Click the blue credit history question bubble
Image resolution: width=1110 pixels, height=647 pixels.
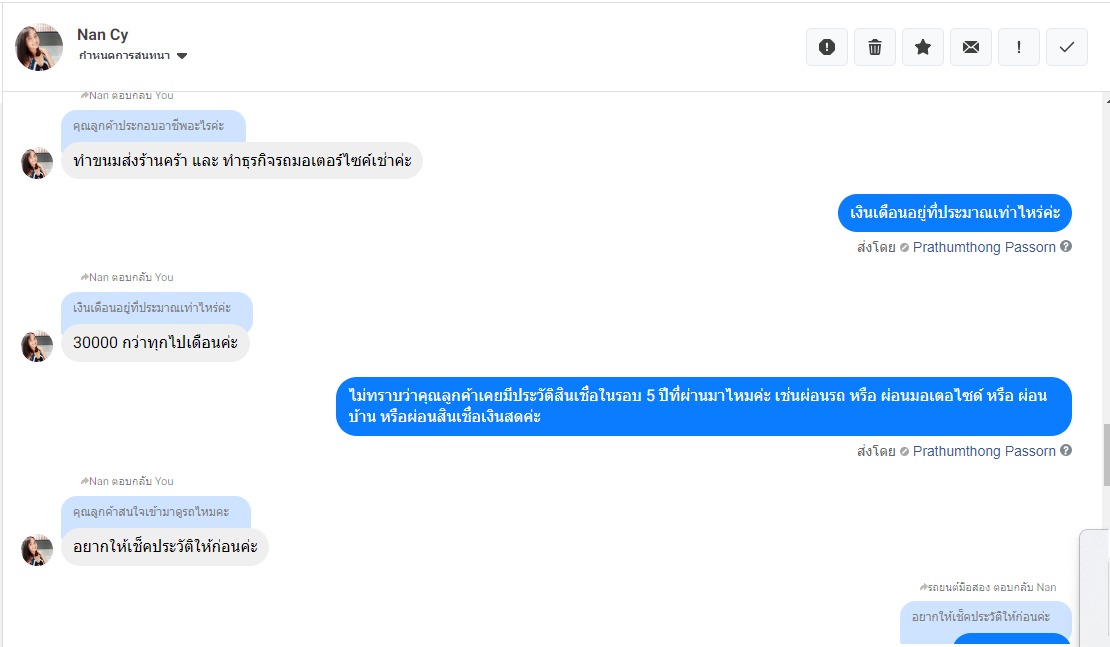click(703, 406)
